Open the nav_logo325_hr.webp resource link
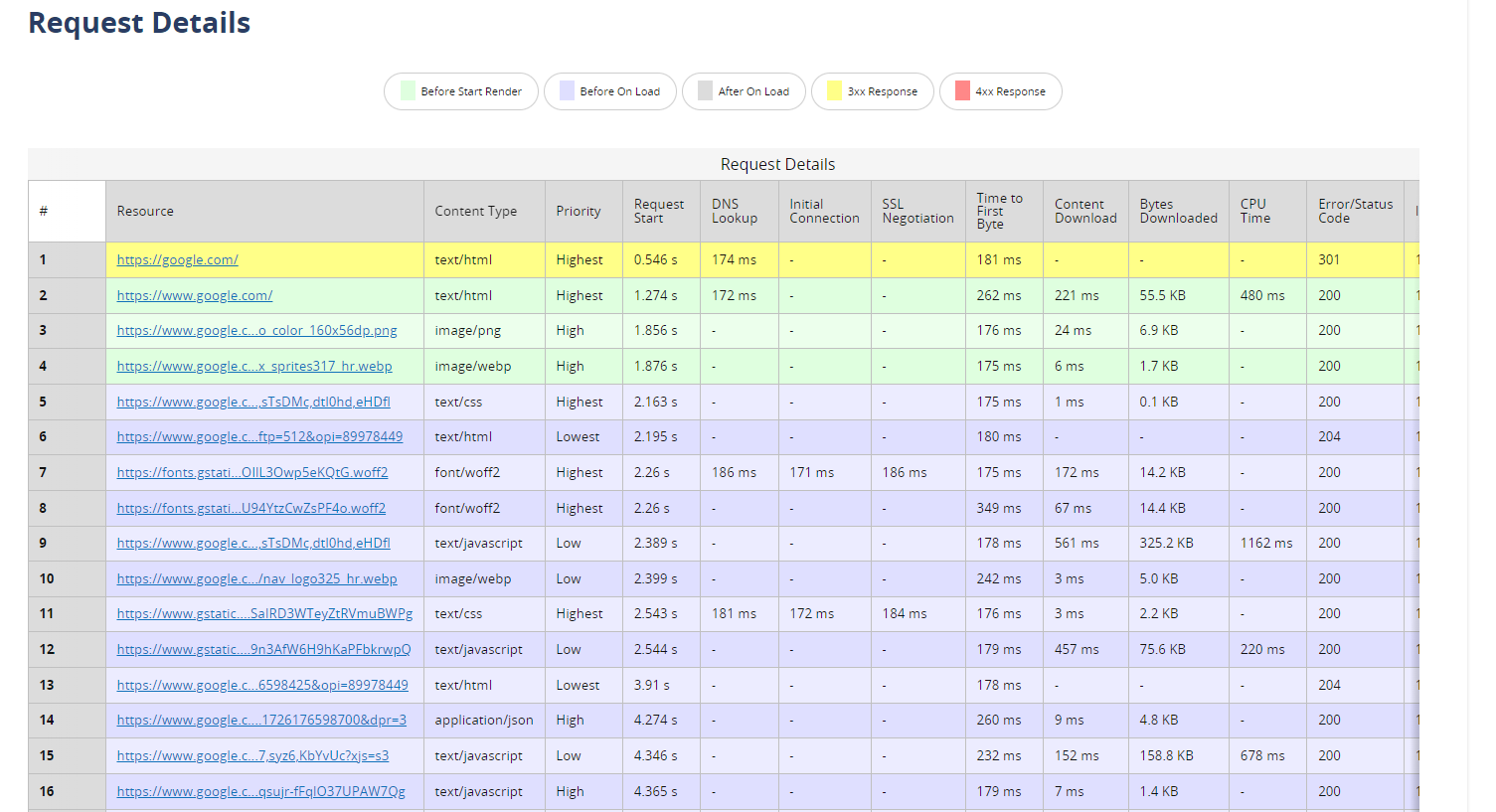 click(x=257, y=578)
